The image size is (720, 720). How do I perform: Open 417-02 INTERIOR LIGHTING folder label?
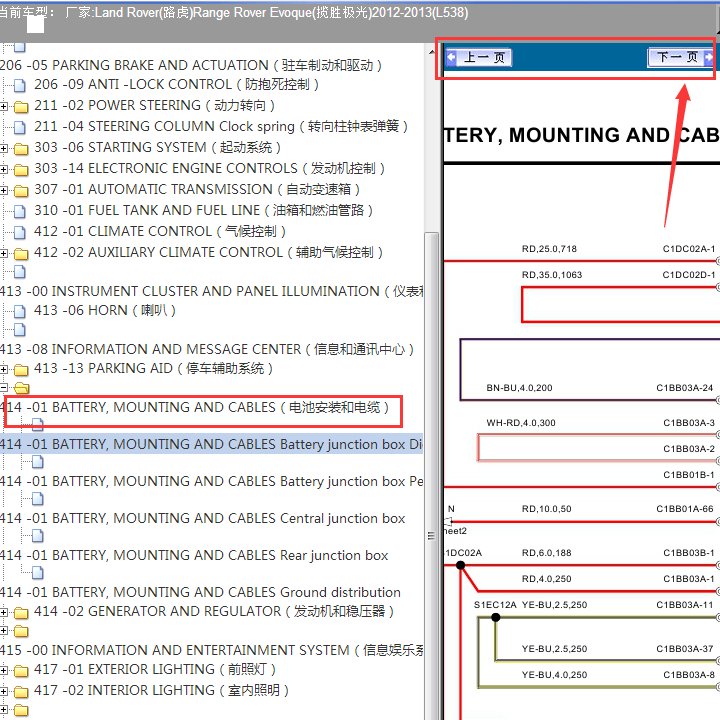(161, 690)
